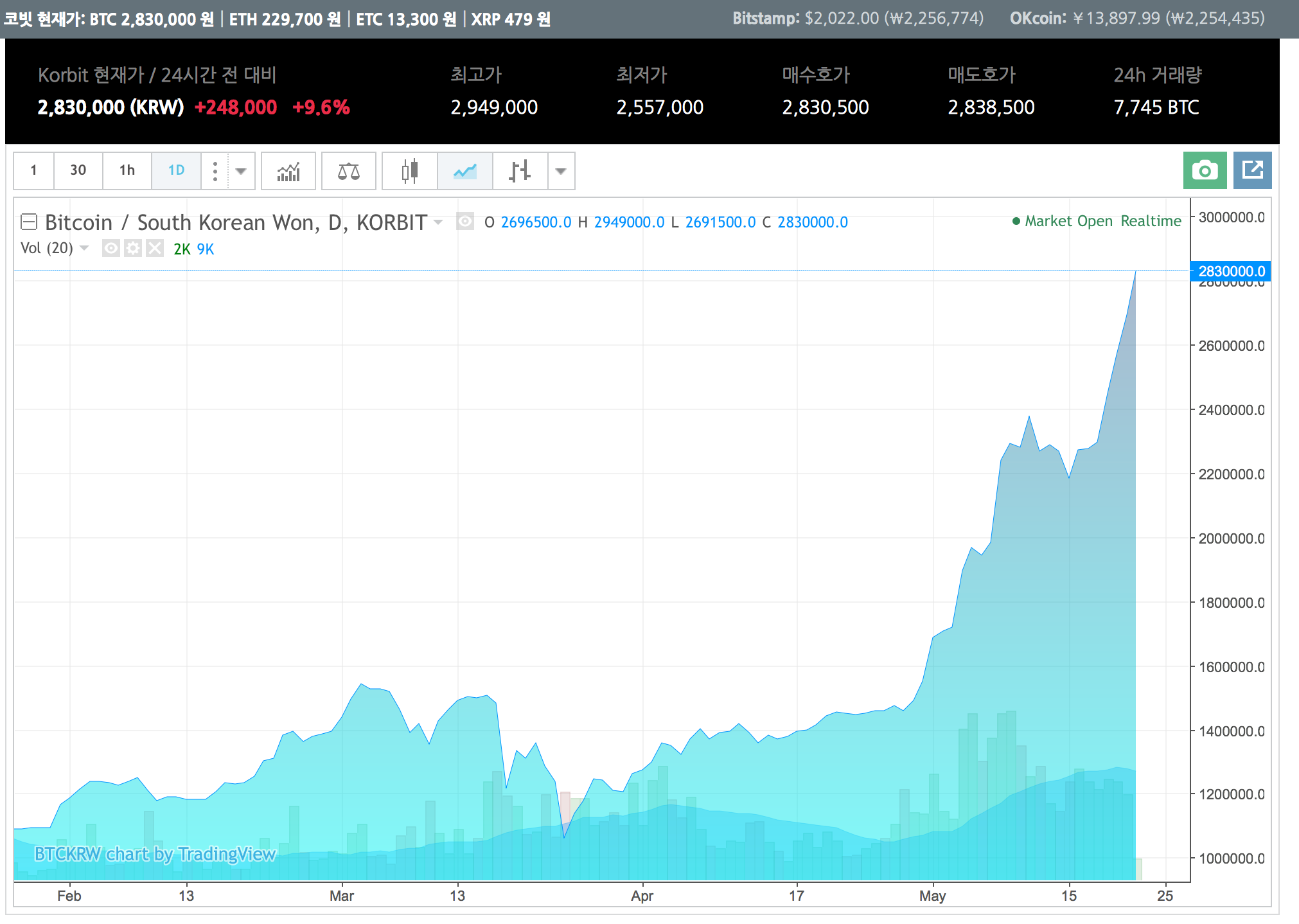The width and height of the screenshot is (1299, 924).
Task: Click the 1000000.0 price axis label
Action: pyautogui.click(x=1232, y=858)
